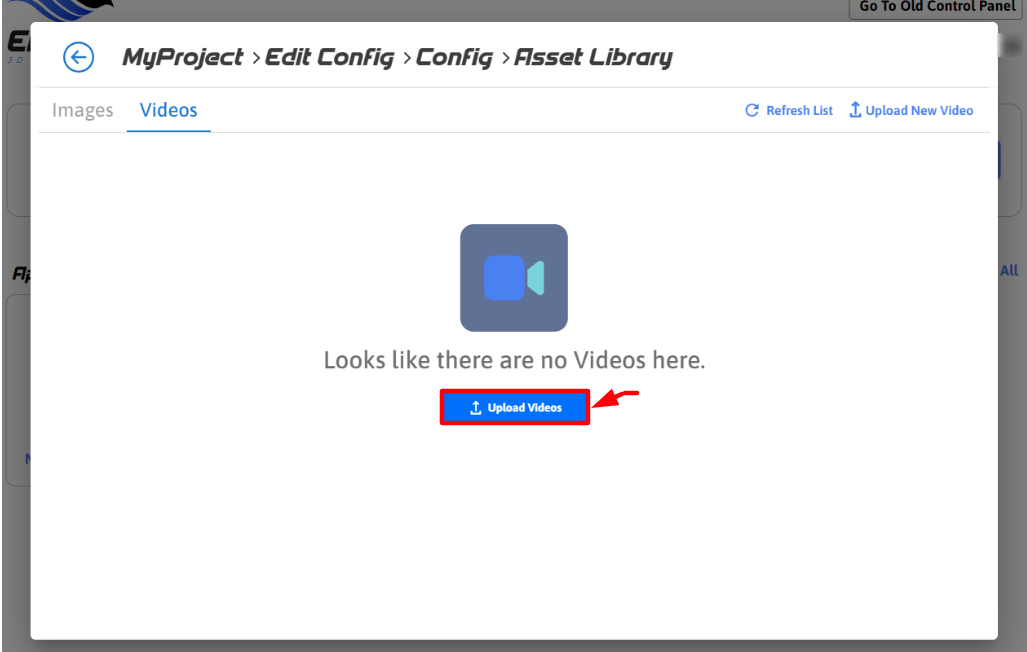Click the video camera placeholder icon

point(514,278)
